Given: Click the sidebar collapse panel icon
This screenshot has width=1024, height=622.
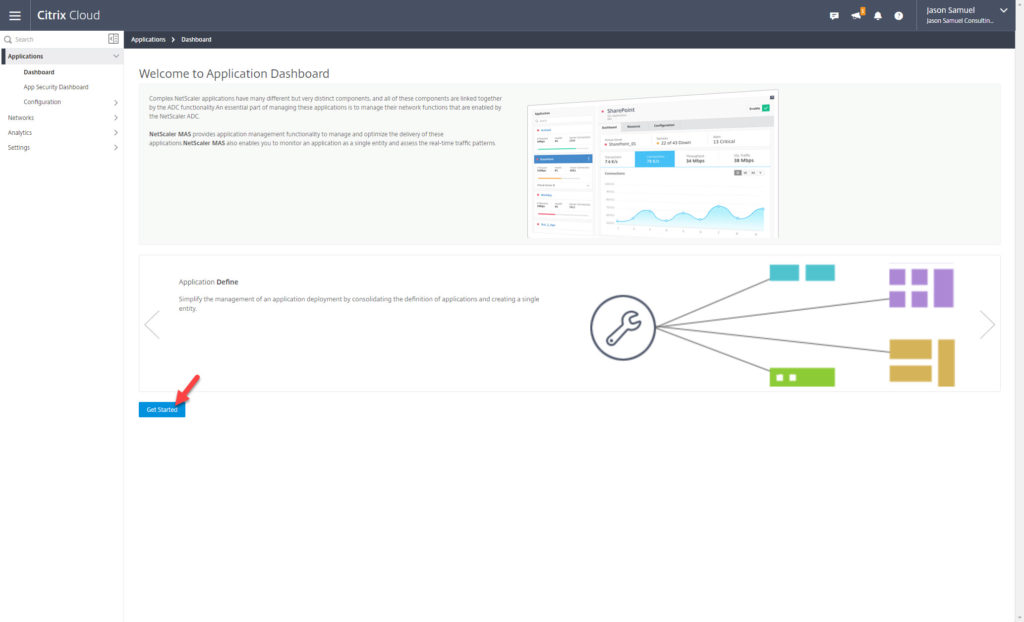Looking at the screenshot, I should (113, 39).
